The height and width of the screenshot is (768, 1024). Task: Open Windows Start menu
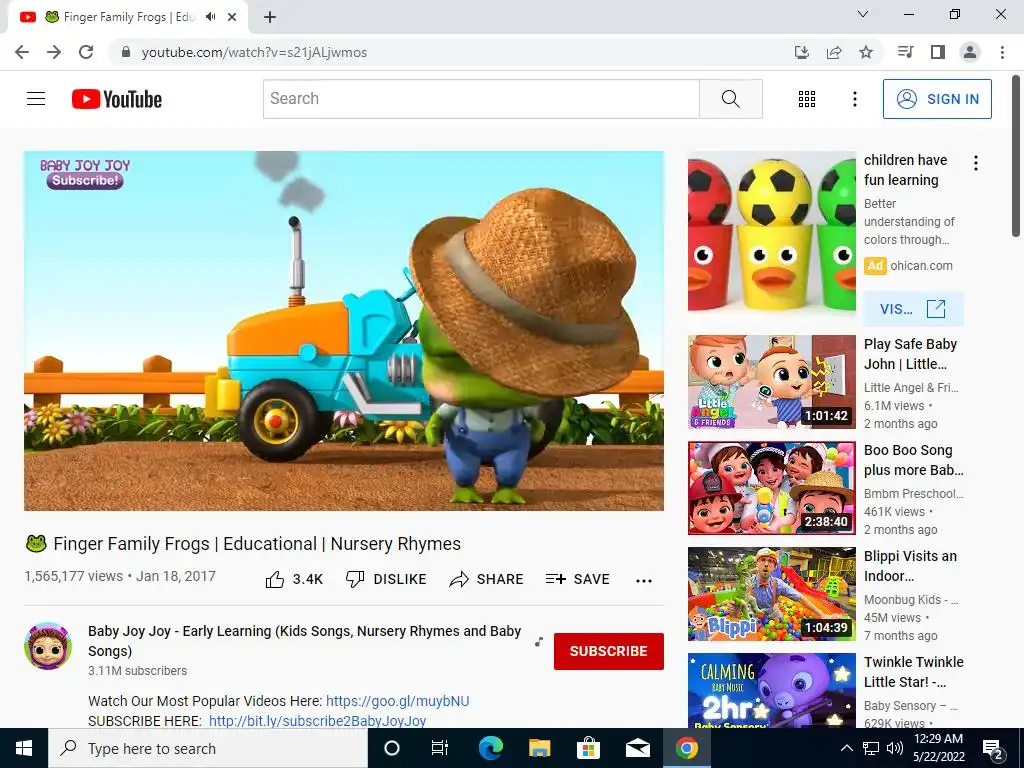pos(24,748)
